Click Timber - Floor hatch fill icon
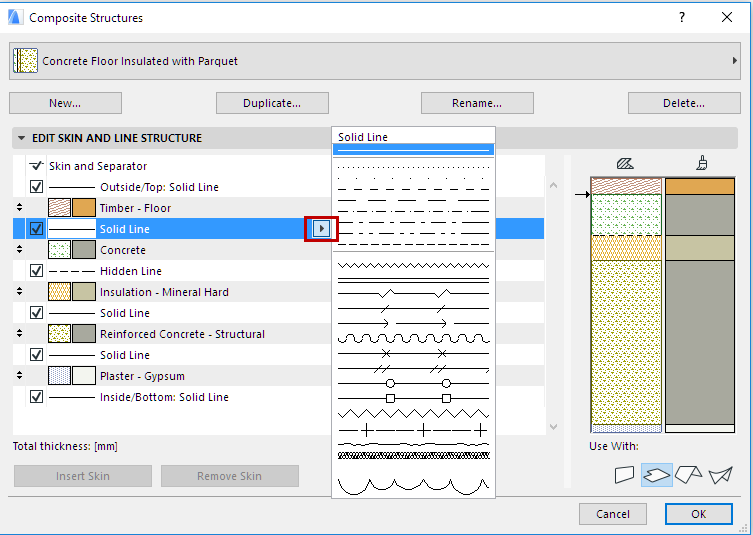 point(60,208)
